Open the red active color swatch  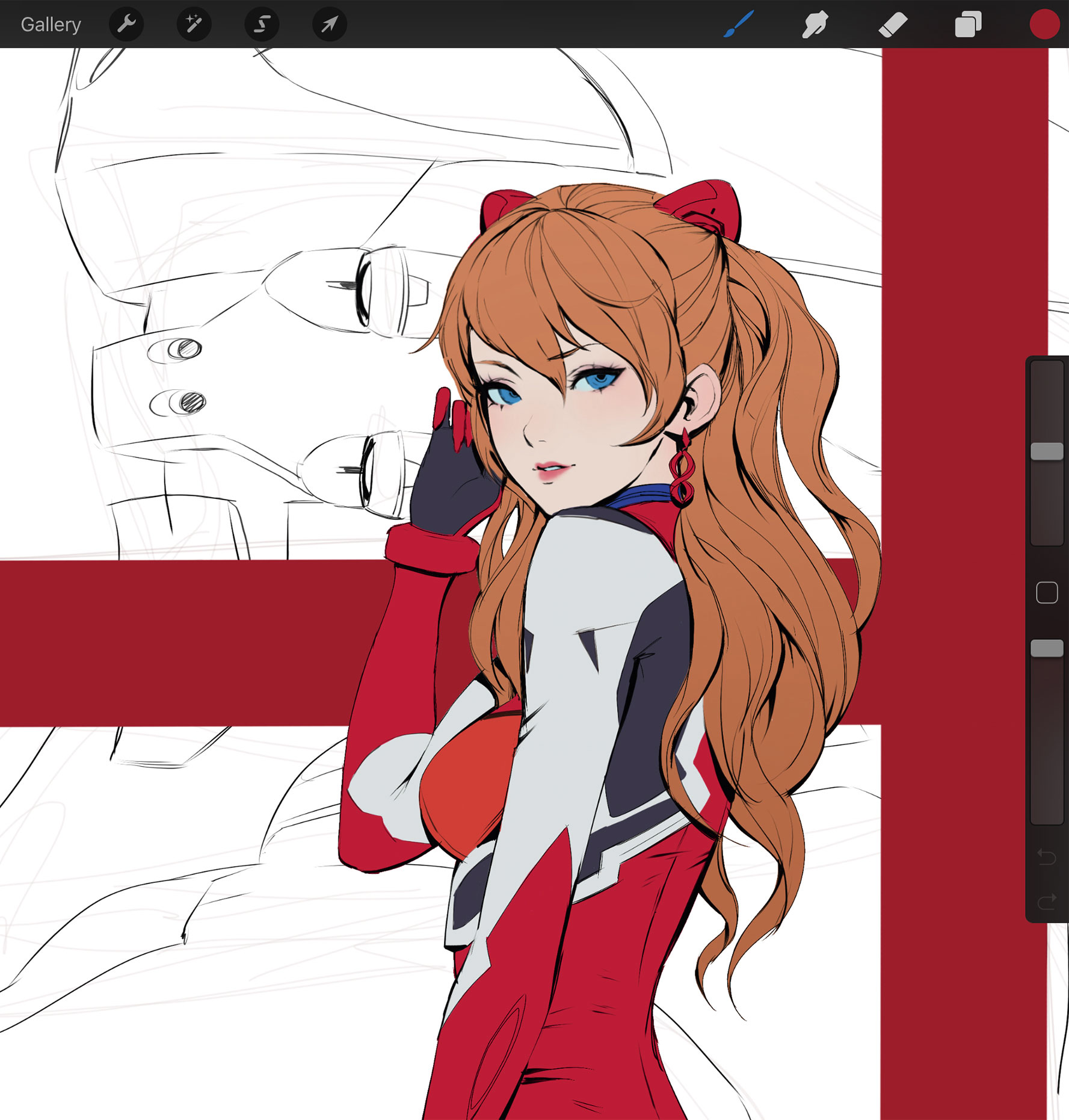1044,24
